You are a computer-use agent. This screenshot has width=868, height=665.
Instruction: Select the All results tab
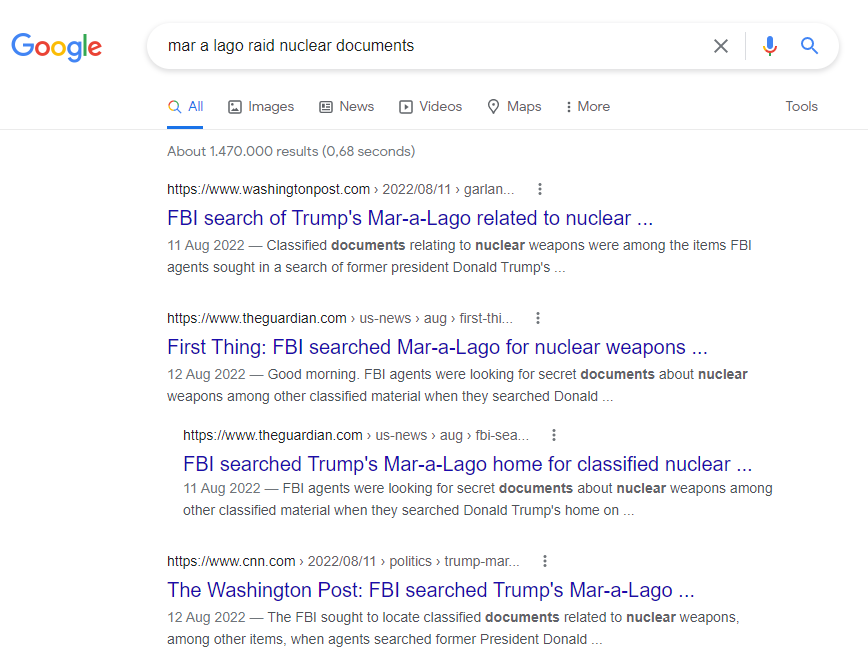point(185,106)
